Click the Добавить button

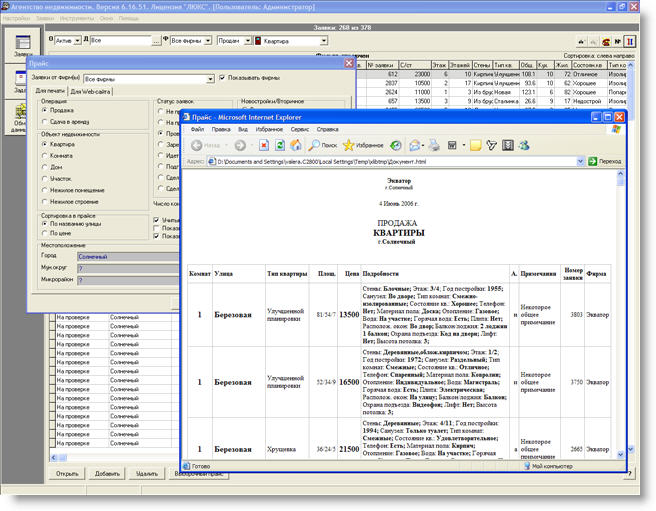pos(107,473)
